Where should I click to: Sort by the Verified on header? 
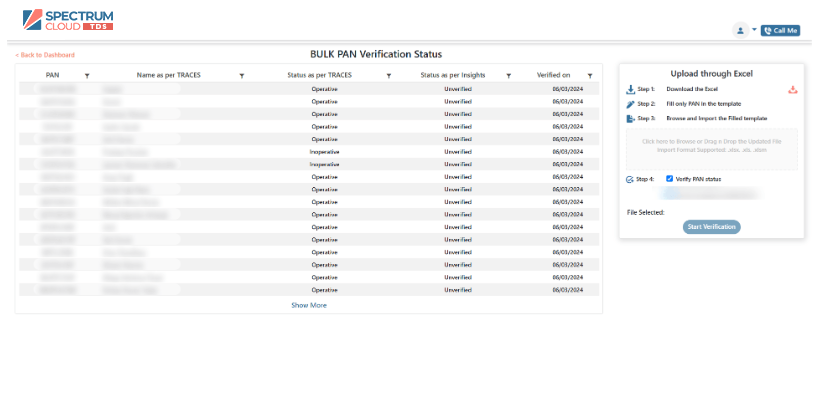pyautogui.click(x=553, y=75)
